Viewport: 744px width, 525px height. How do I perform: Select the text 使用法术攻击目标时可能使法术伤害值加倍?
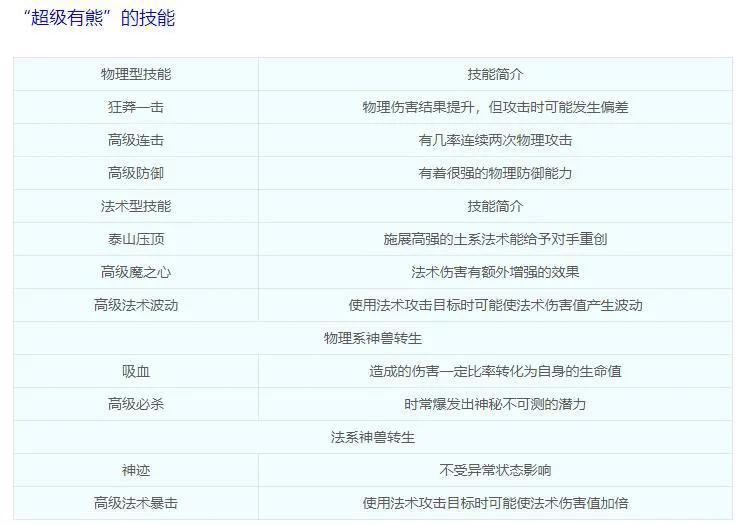pos(495,503)
